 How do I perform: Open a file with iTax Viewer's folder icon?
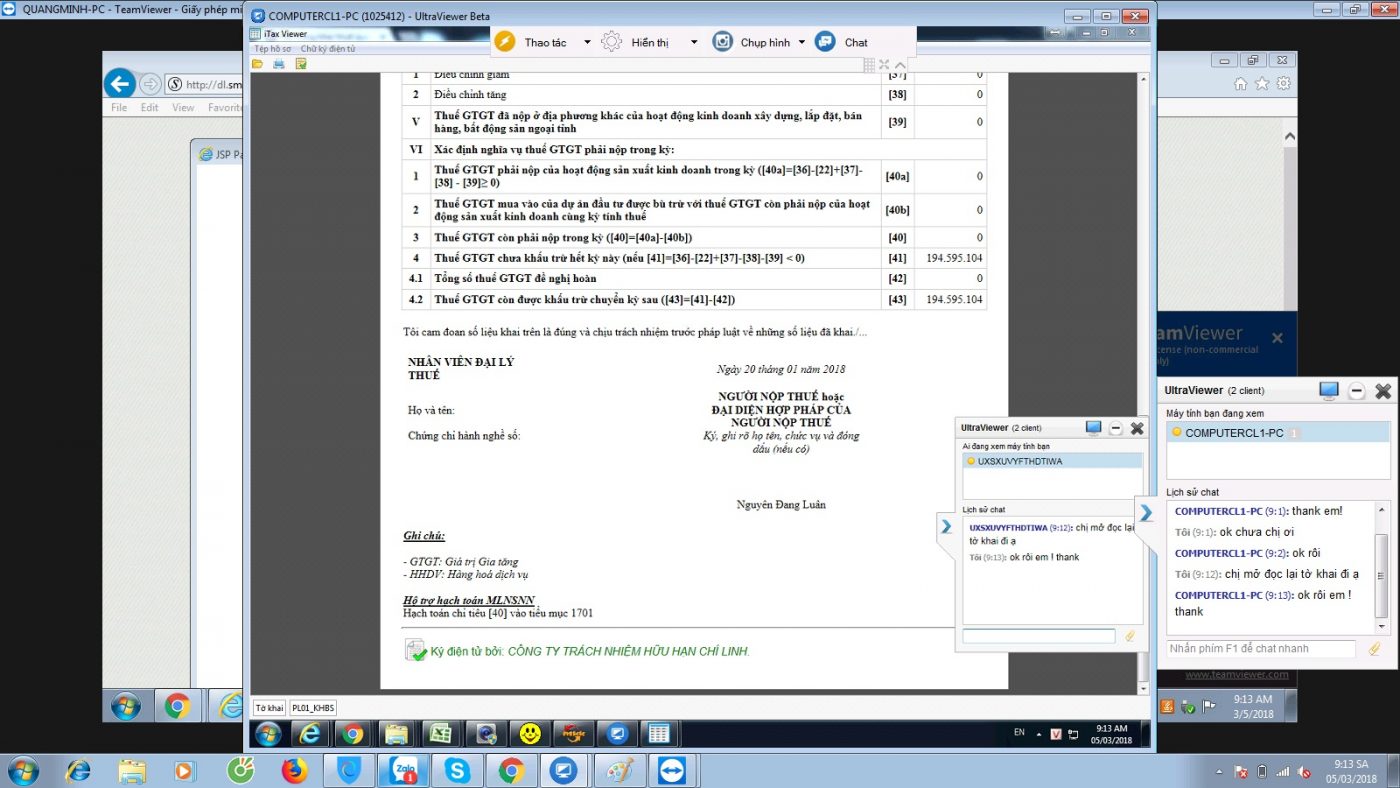pos(257,64)
